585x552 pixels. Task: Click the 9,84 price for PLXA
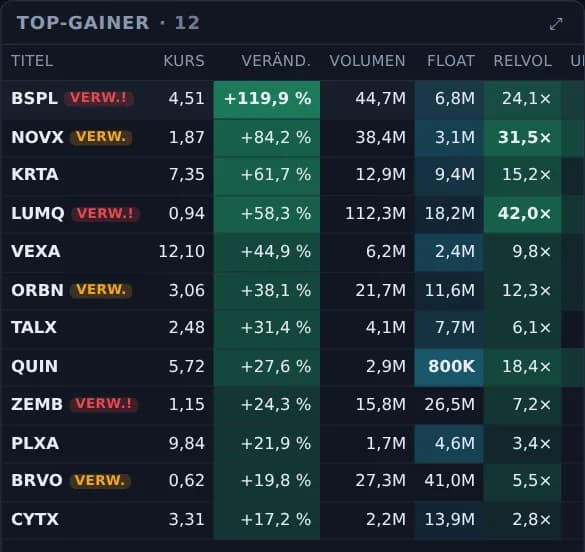pos(187,444)
